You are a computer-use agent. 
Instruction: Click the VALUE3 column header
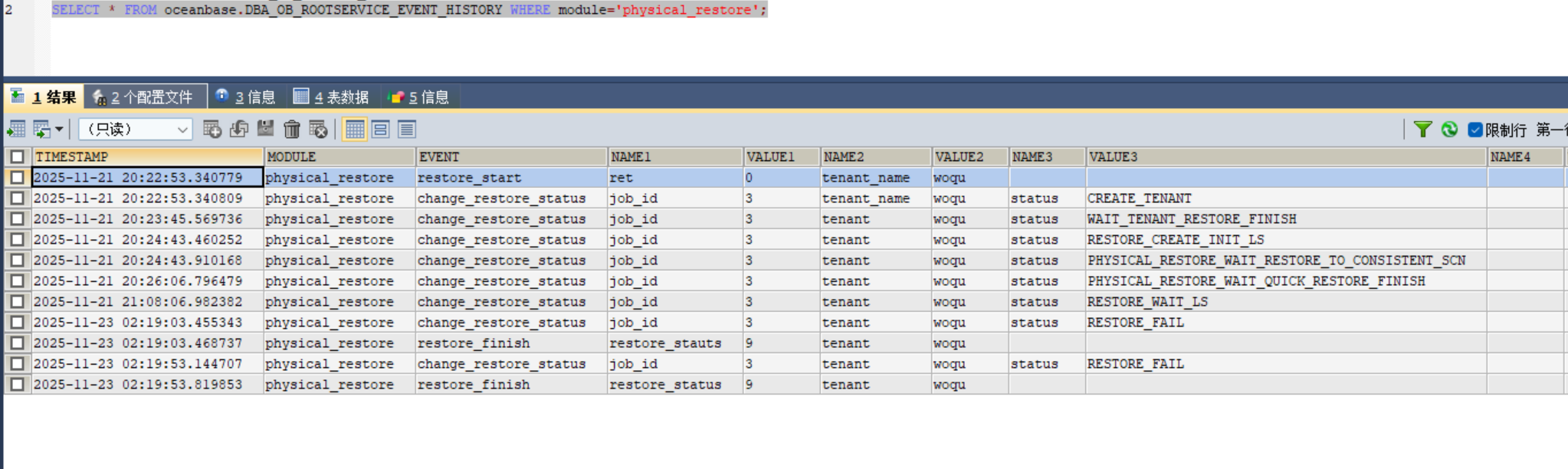(1284, 157)
